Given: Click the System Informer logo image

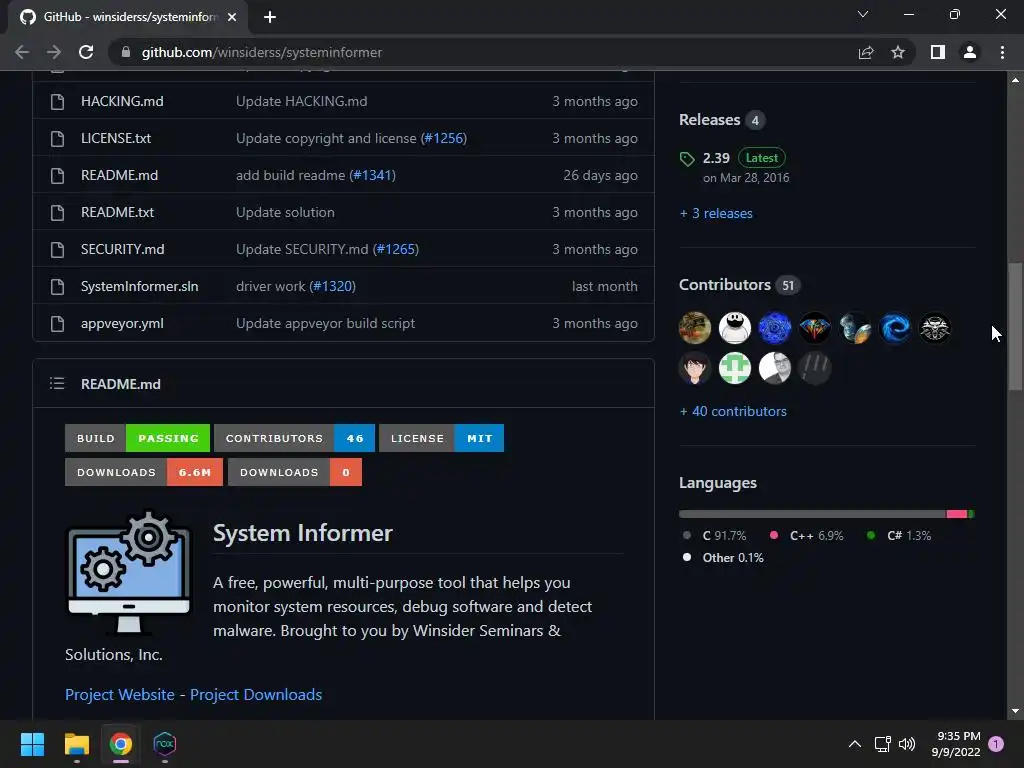Looking at the screenshot, I should pos(129,573).
